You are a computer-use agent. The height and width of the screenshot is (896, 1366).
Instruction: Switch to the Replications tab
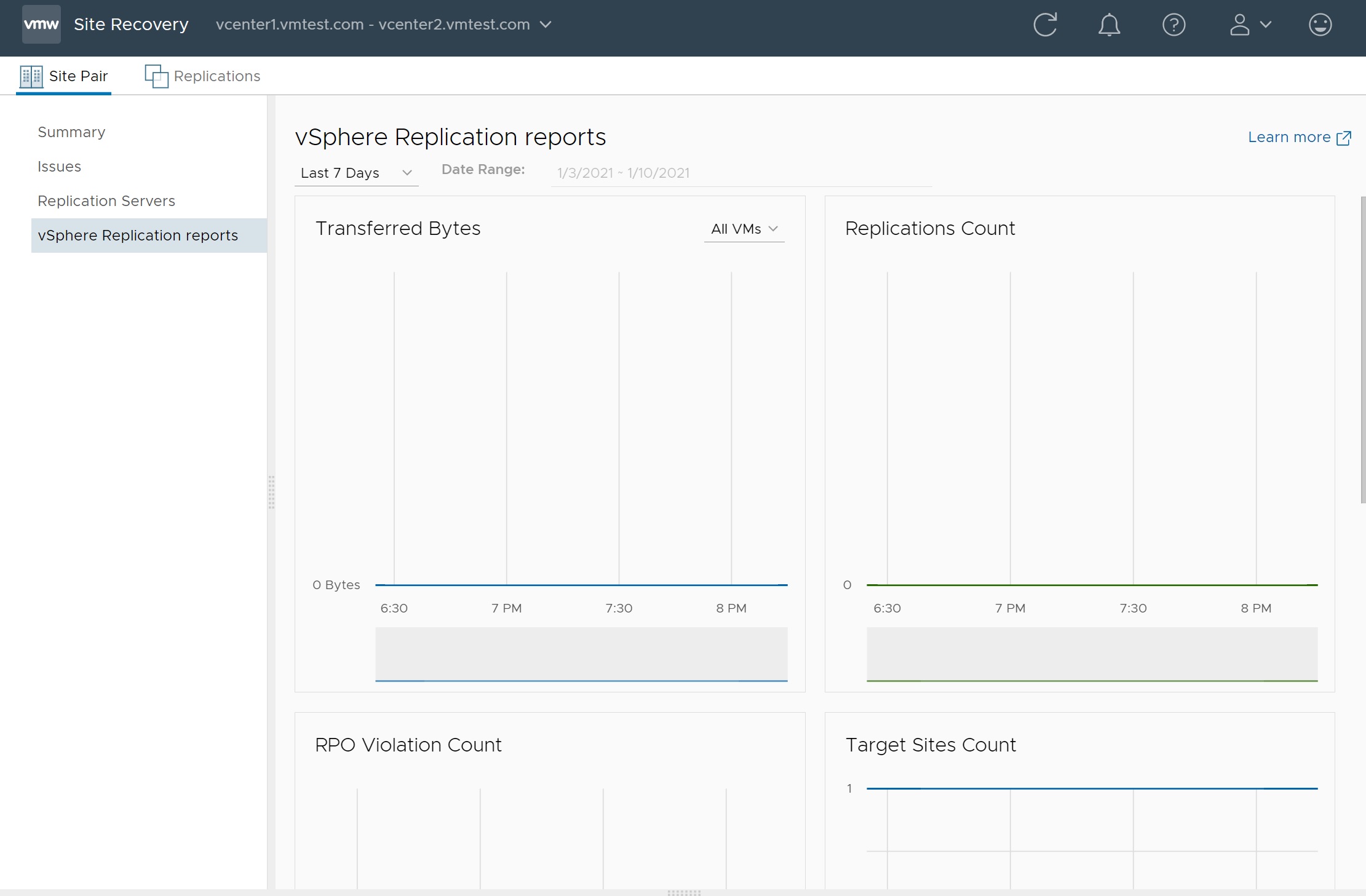[x=216, y=76]
